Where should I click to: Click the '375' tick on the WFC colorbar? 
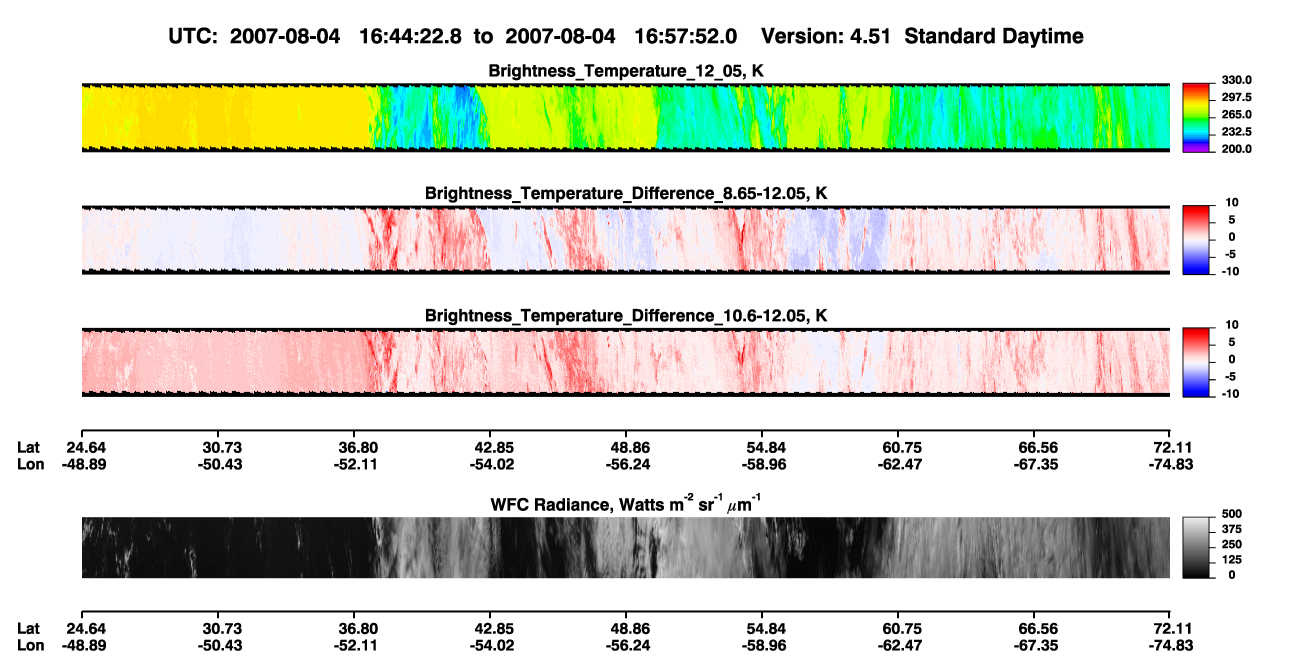tap(1232, 529)
